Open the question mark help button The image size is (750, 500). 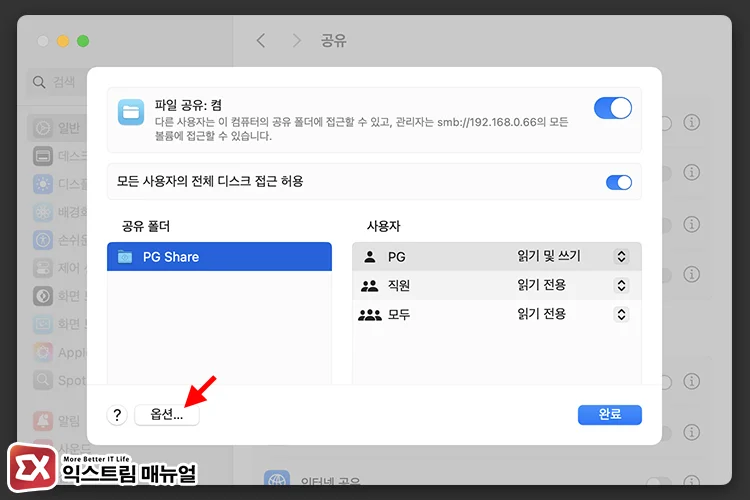tap(117, 415)
